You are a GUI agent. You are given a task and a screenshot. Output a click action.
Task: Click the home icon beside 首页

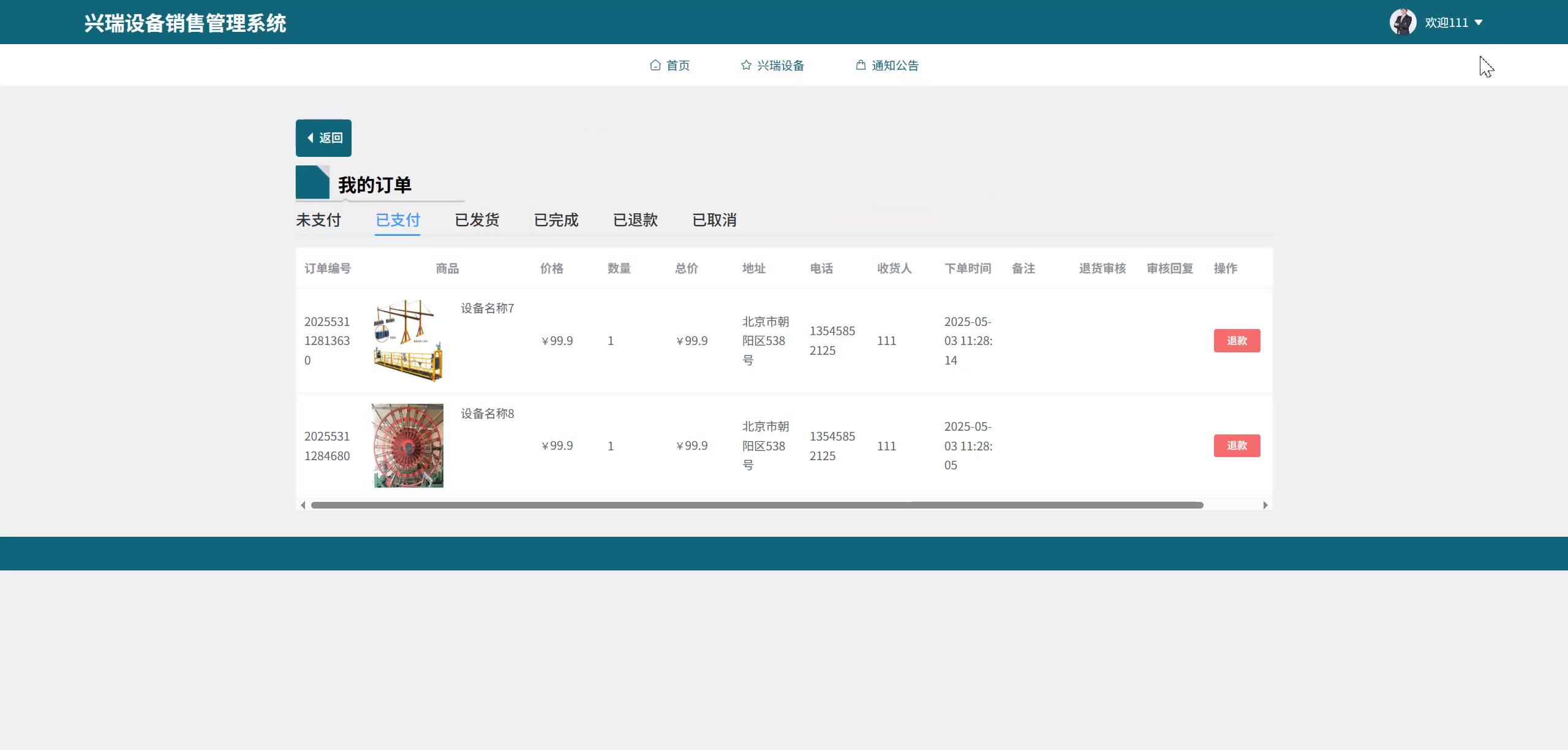(x=655, y=65)
